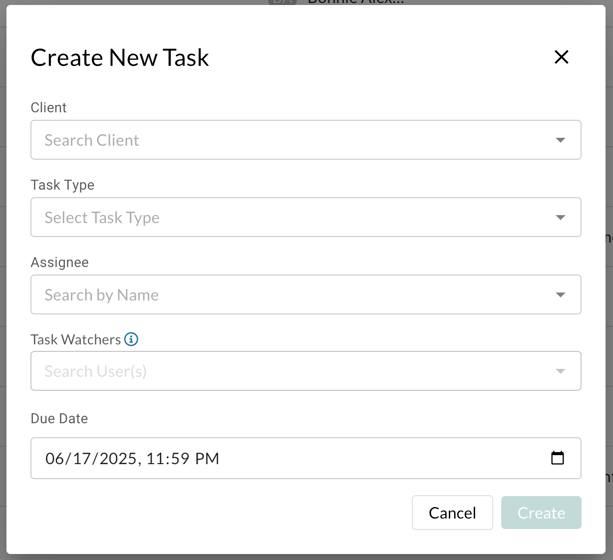Open the Due Date calendar picker icon

click(557, 458)
